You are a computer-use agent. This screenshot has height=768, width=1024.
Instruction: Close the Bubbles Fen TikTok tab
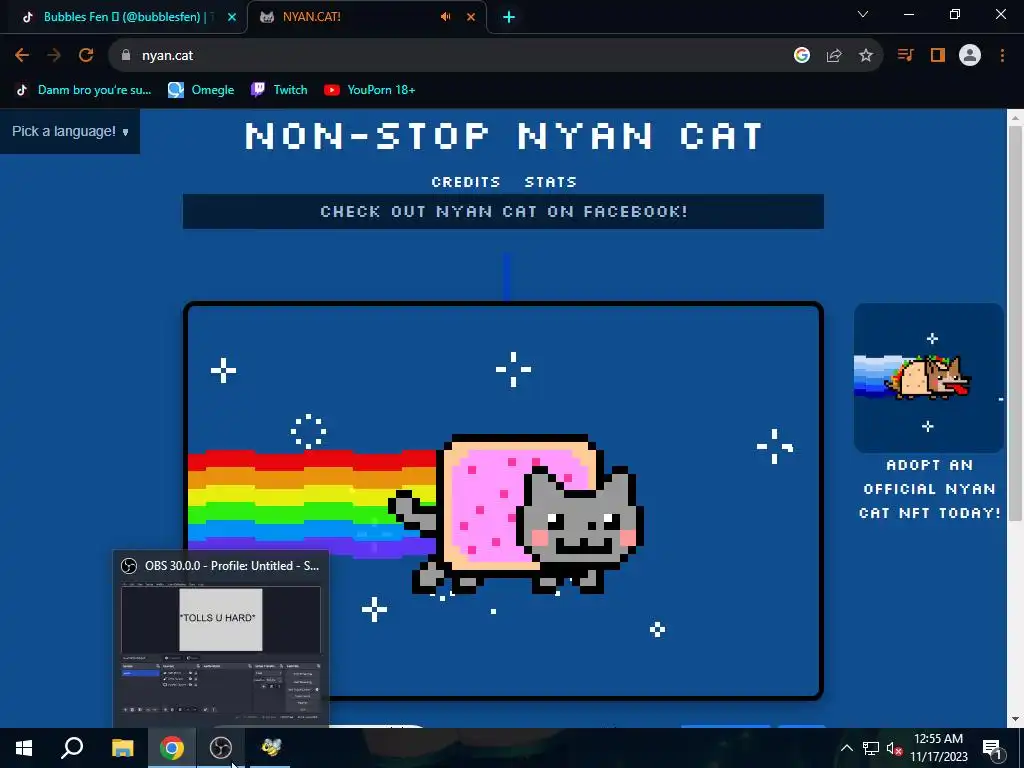click(232, 17)
